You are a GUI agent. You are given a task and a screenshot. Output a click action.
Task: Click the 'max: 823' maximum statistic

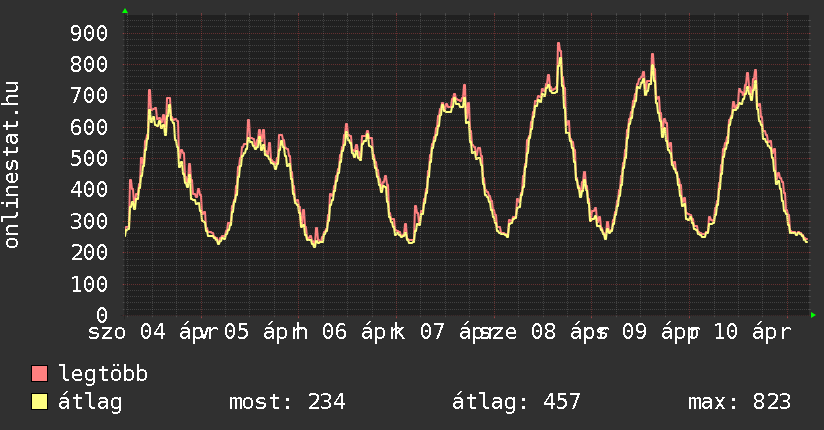pyautogui.click(x=739, y=402)
